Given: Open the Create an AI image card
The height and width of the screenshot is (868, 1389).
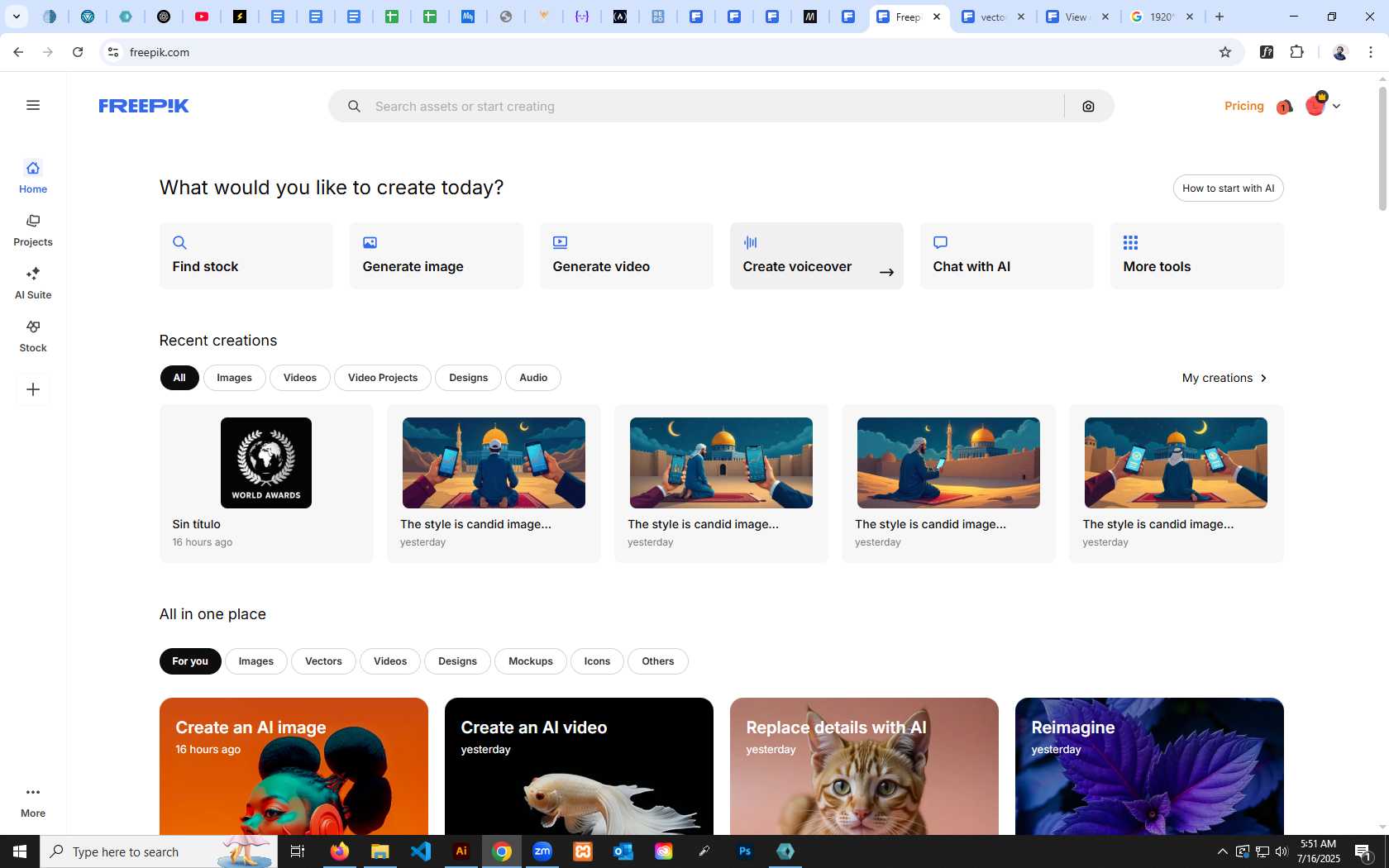Looking at the screenshot, I should click(x=294, y=766).
